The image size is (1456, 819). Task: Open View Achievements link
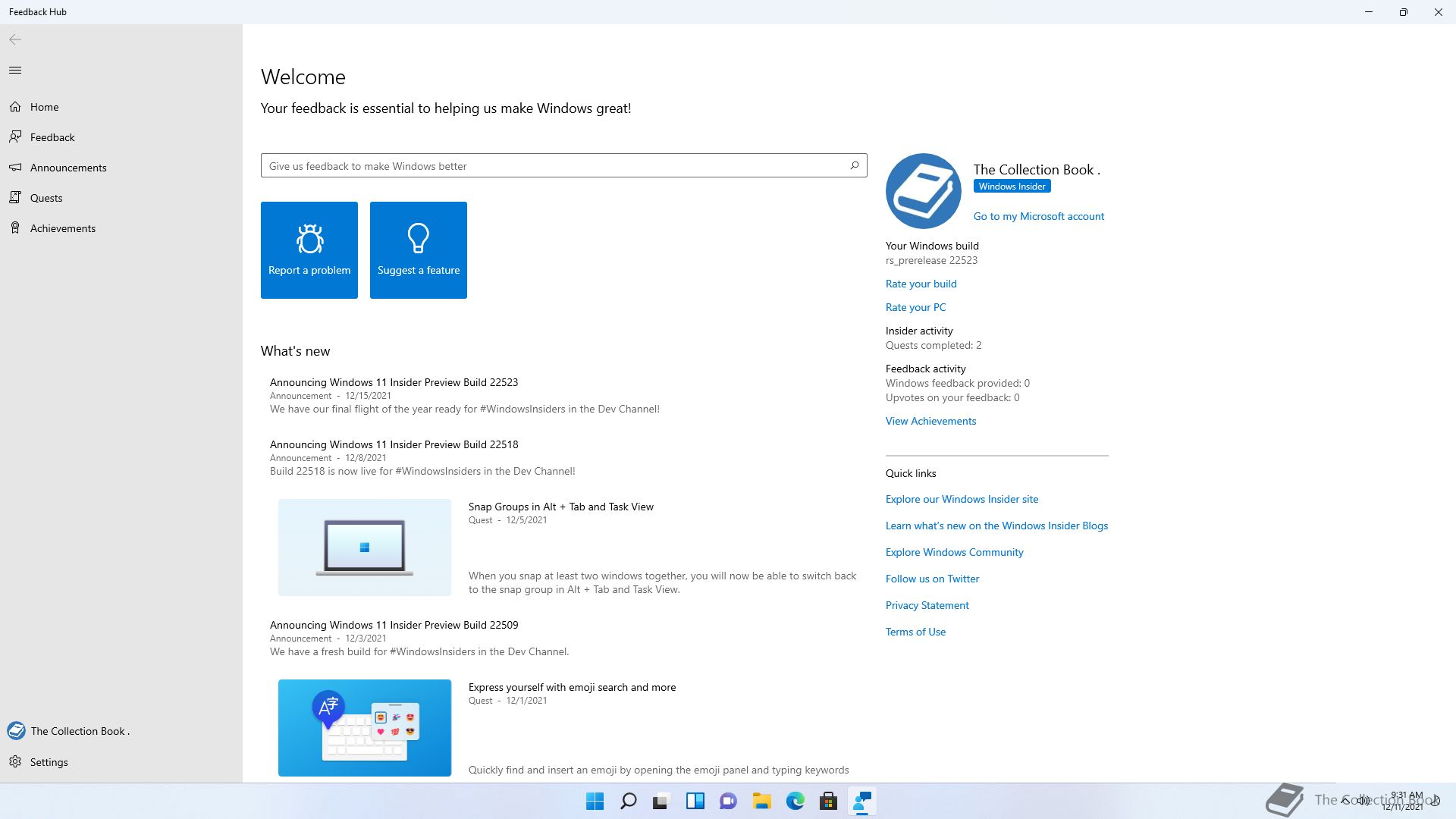[x=931, y=421]
